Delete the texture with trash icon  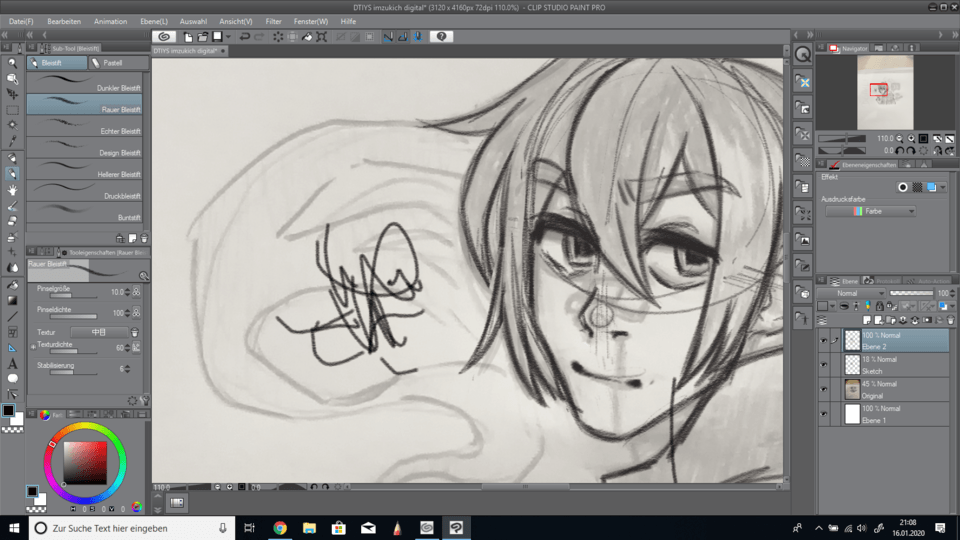[x=135, y=332]
